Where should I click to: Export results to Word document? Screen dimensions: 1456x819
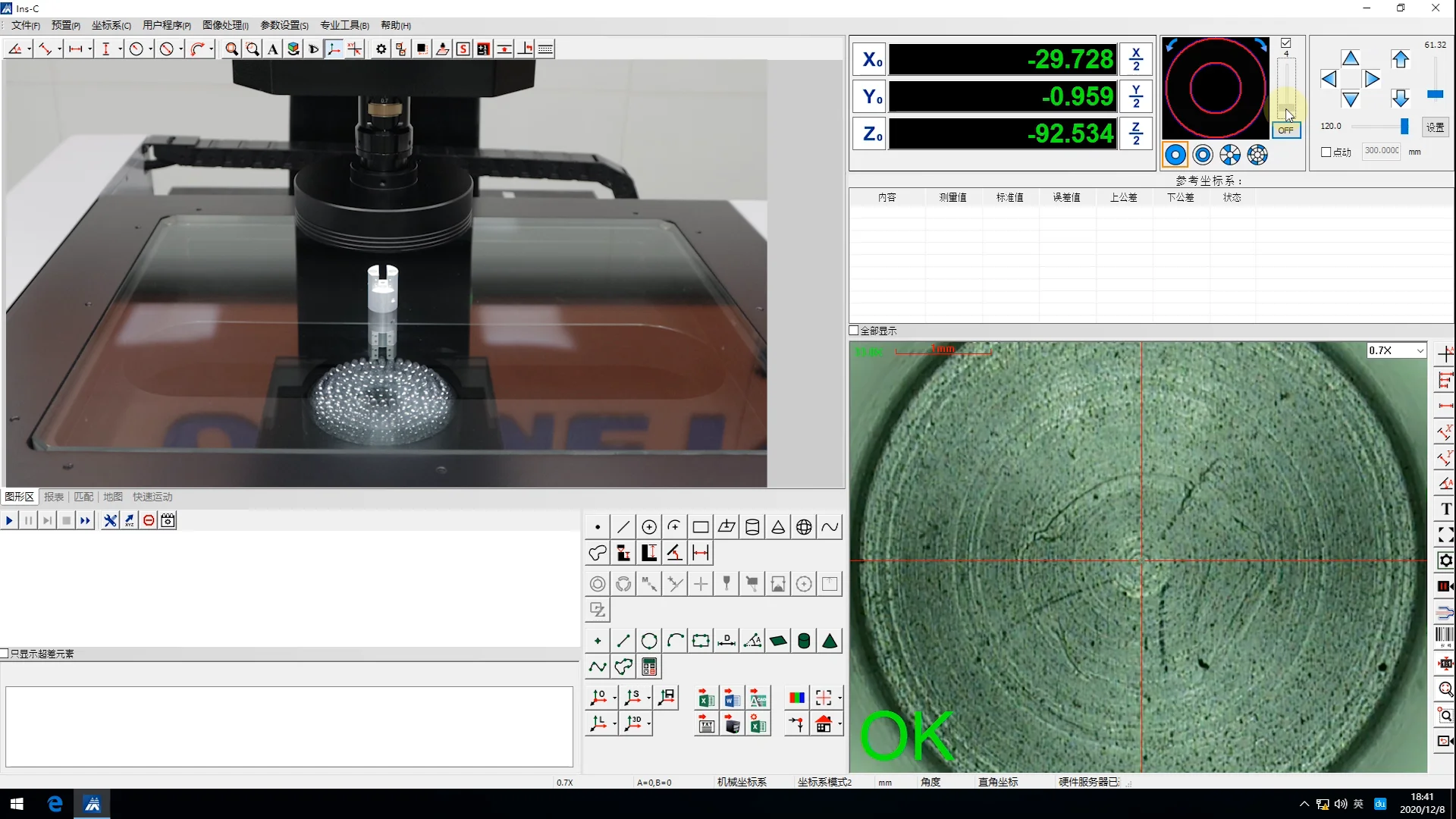pos(732,698)
